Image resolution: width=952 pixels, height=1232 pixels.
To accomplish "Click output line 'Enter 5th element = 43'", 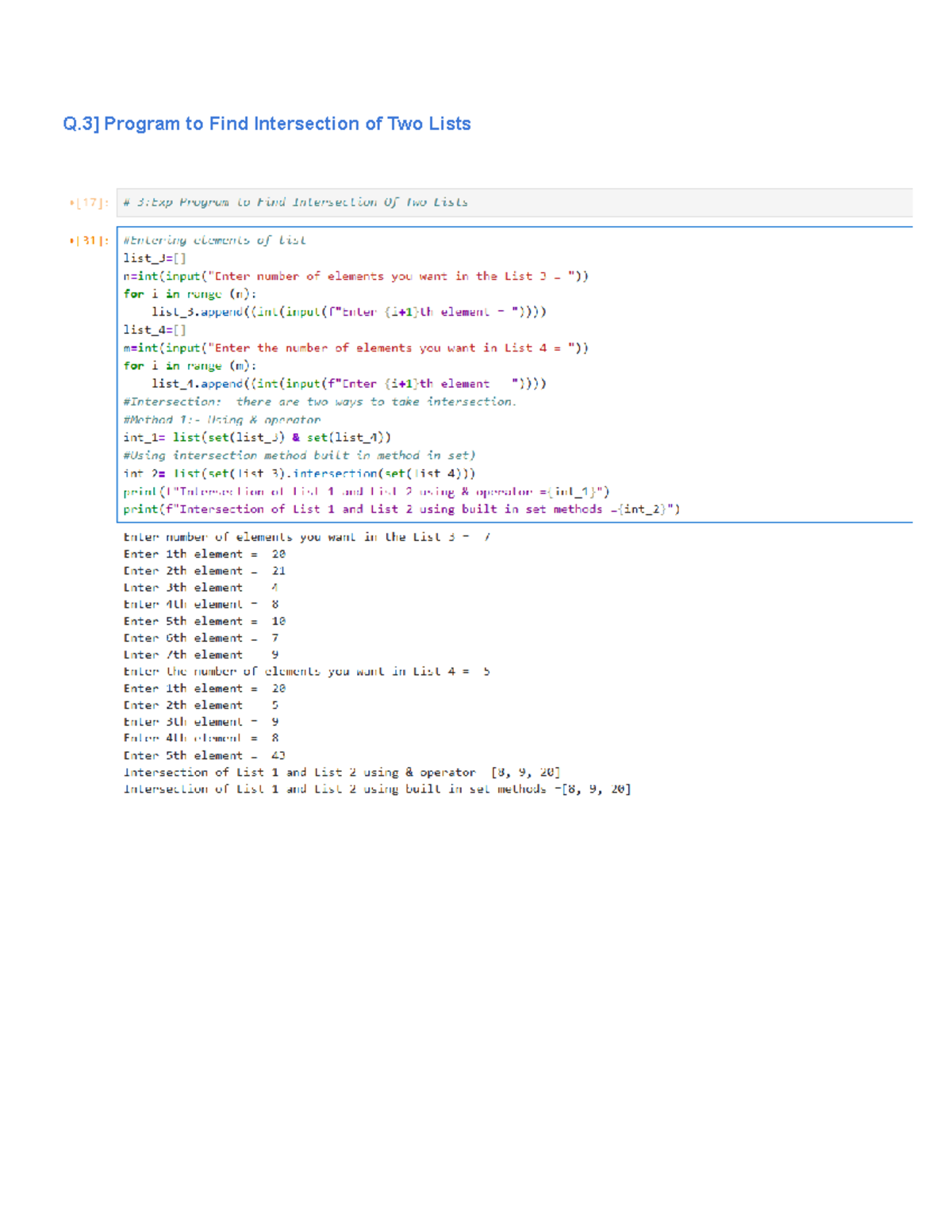I will coord(204,756).
